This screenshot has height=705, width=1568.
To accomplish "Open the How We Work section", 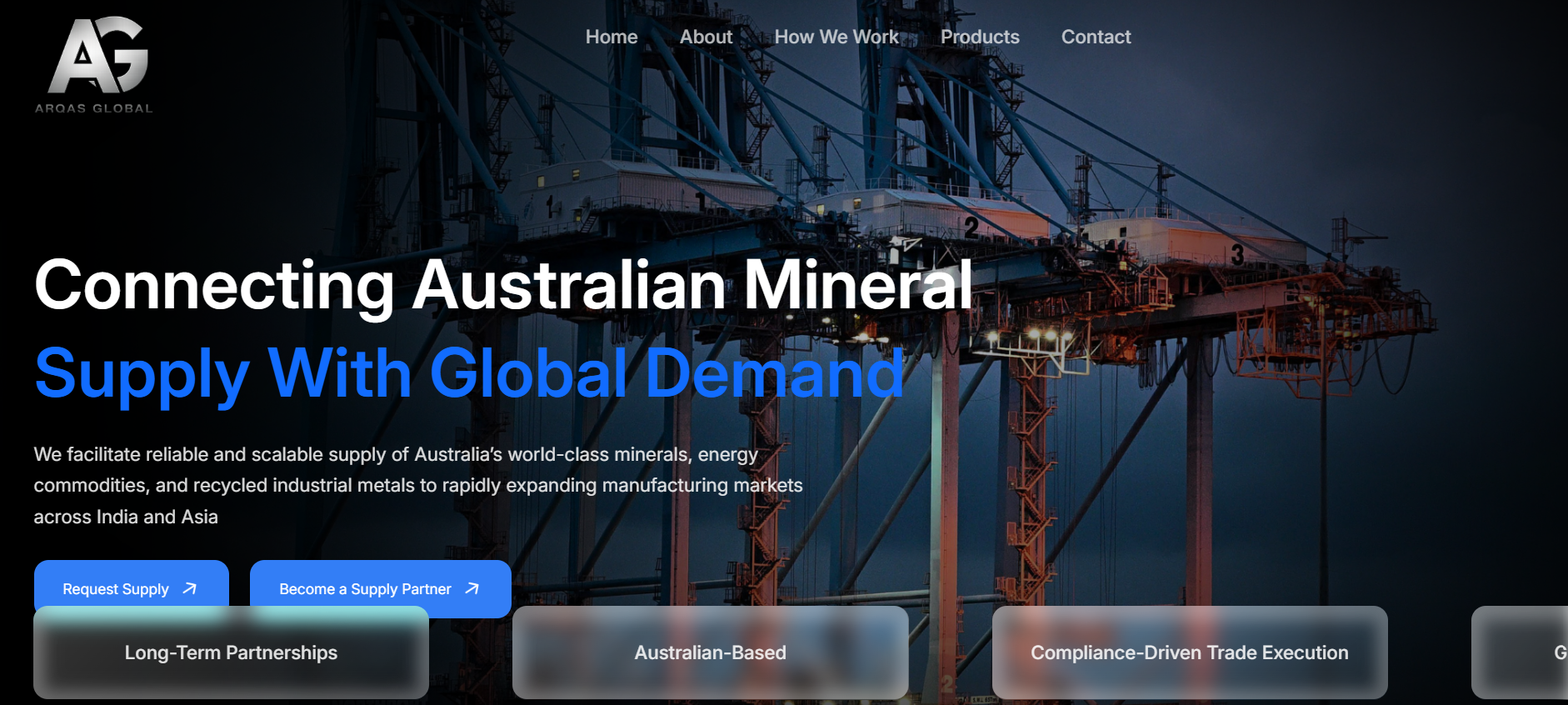I will click(836, 37).
